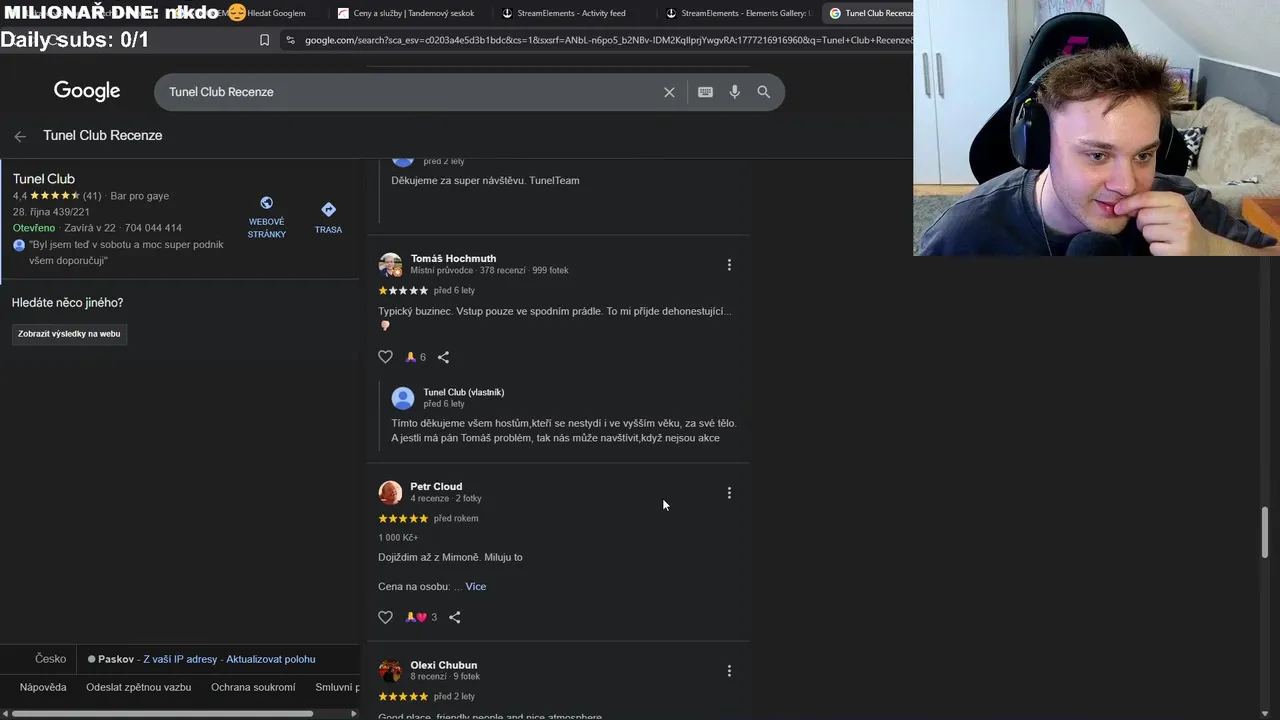Open the Nápověda footer link
The height and width of the screenshot is (720, 1280).
(x=43, y=687)
